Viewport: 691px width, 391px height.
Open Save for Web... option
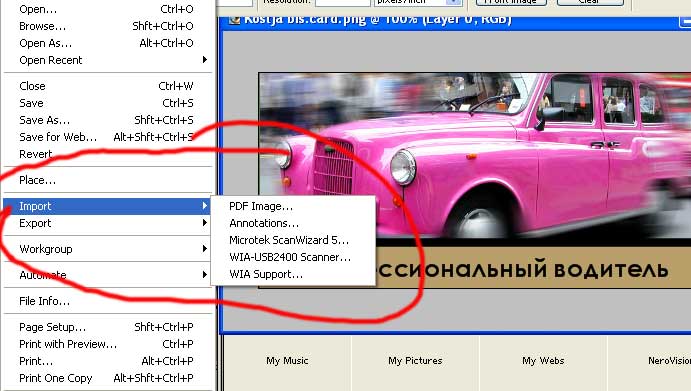tap(108, 137)
